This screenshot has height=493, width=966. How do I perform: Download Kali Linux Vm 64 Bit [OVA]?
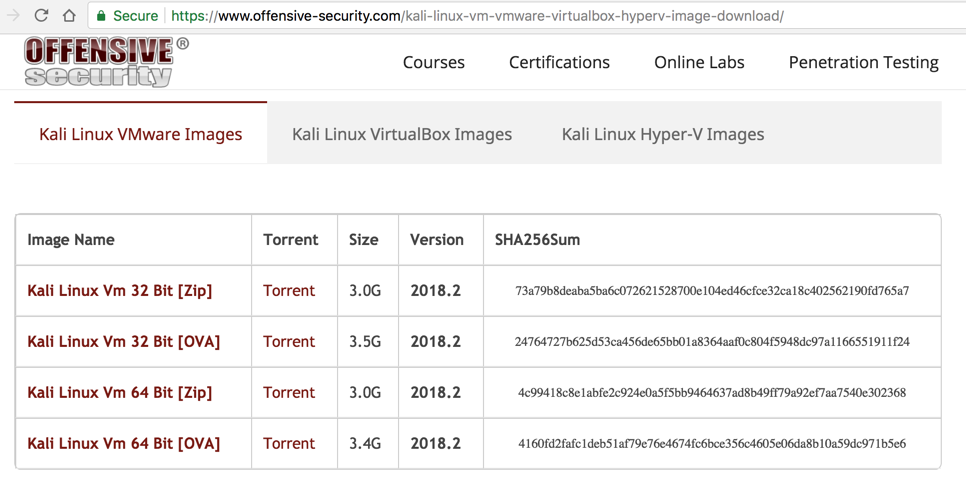tap(124, 444)
